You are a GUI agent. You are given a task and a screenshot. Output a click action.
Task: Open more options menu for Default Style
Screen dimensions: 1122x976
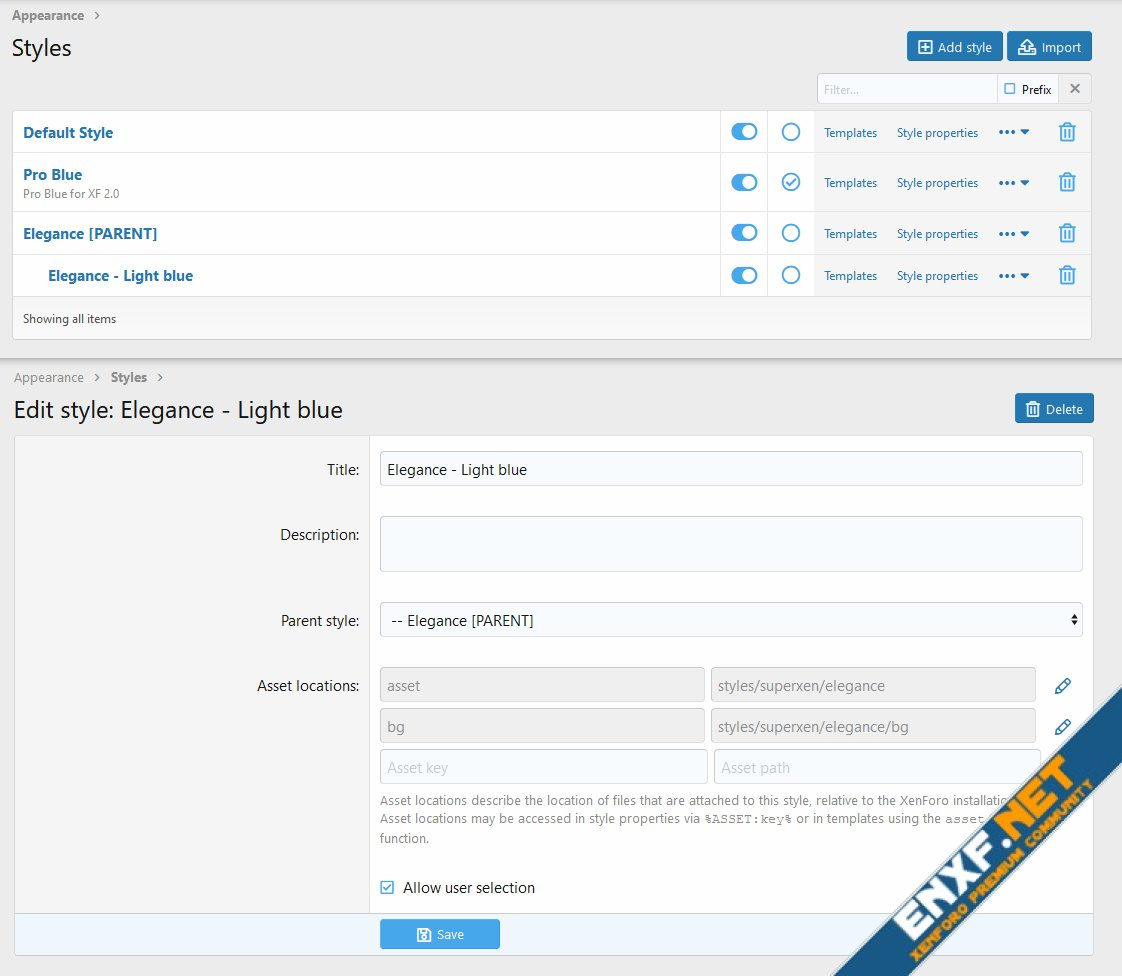(x=1014, y=132)
